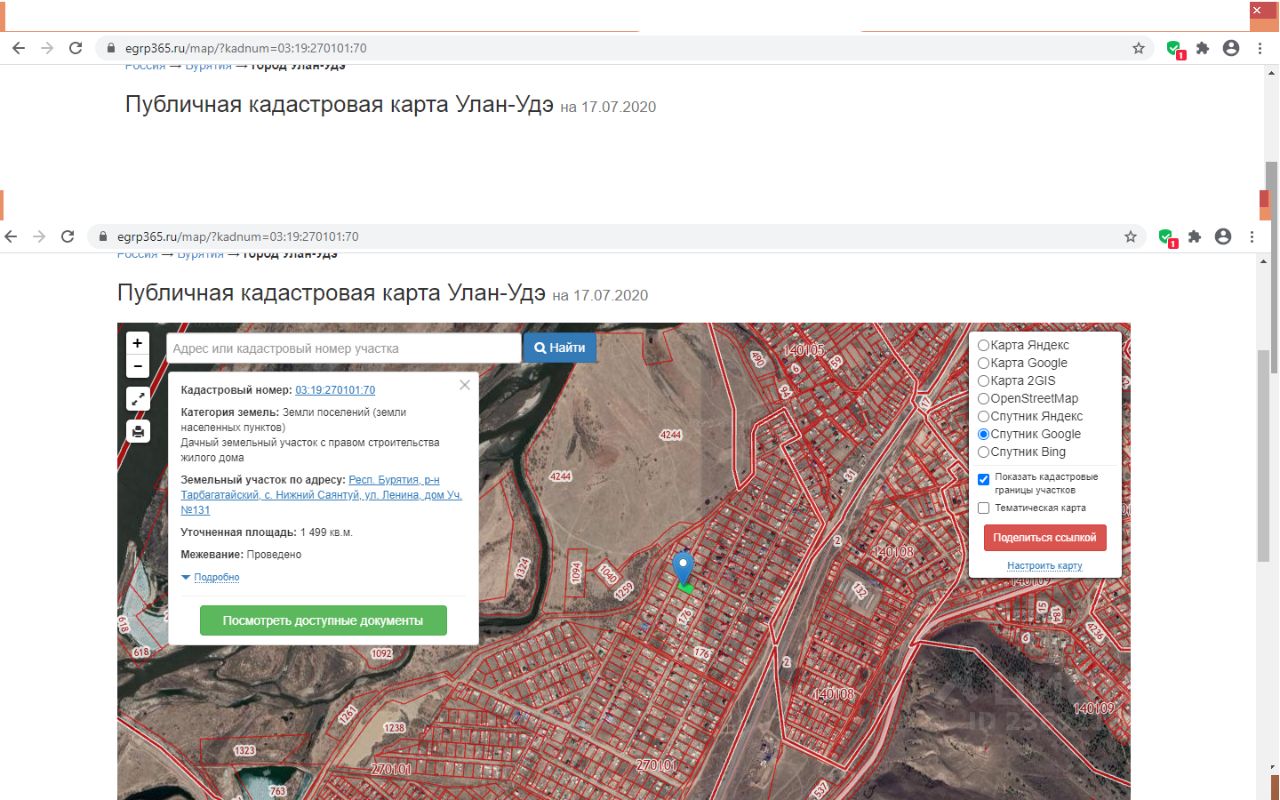Uncheck Показать кадастровые границы участков
1280x800 pixels.
coord(983,479)
